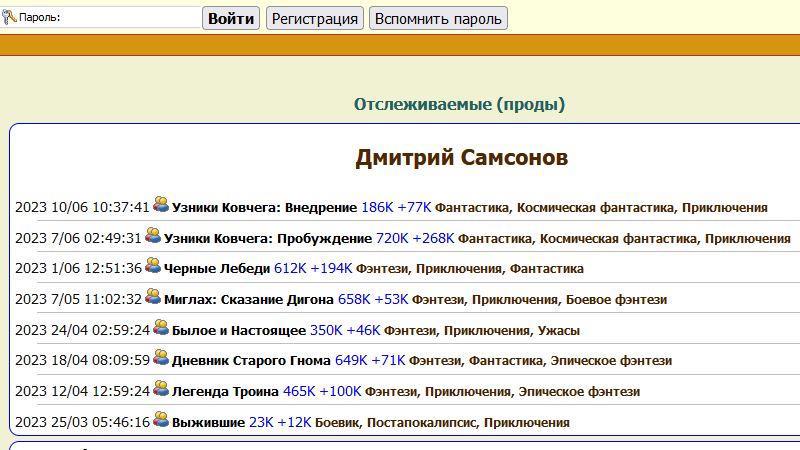Click date 2023 7/06 02:49:31
Viewport: 800px width, 450px height.
coord(78,238)
